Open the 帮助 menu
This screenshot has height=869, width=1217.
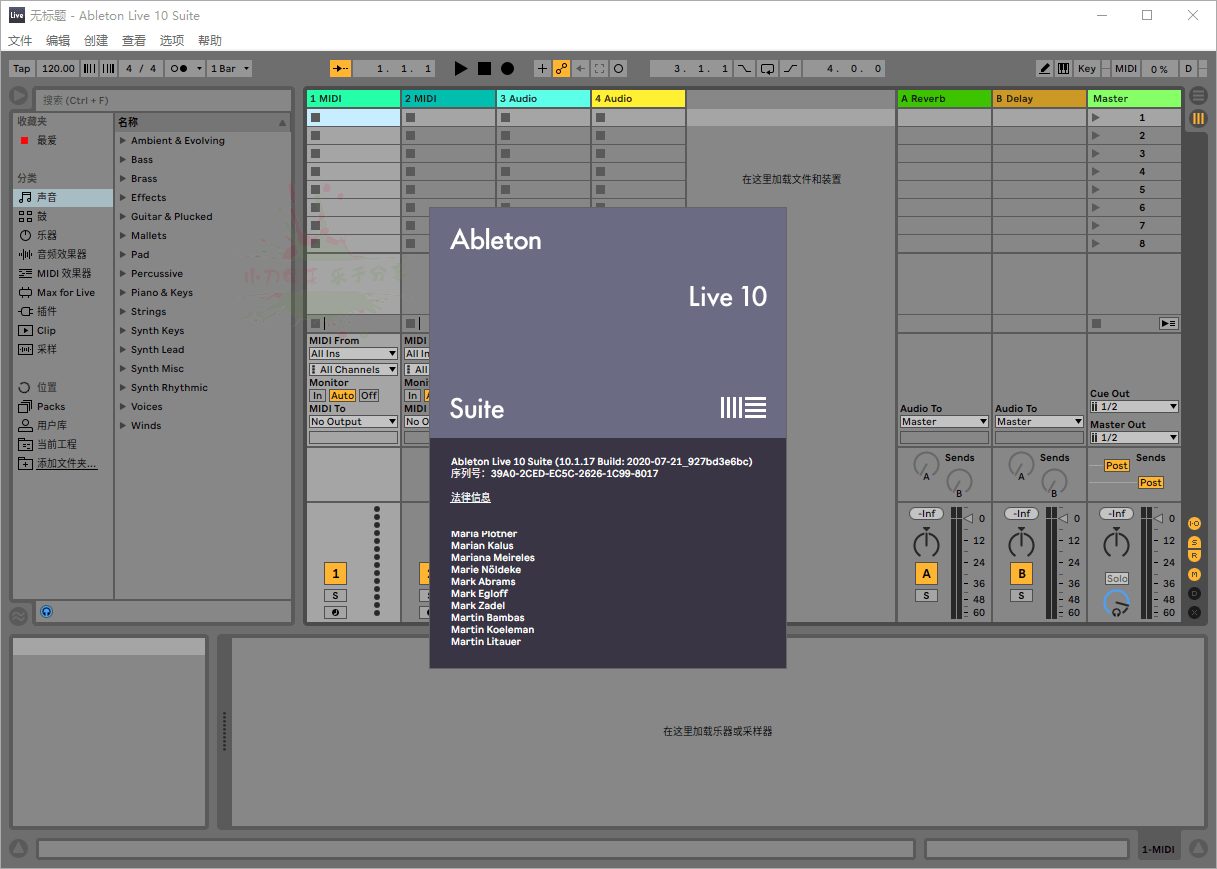pyautogui.click(x=210, y=41)
